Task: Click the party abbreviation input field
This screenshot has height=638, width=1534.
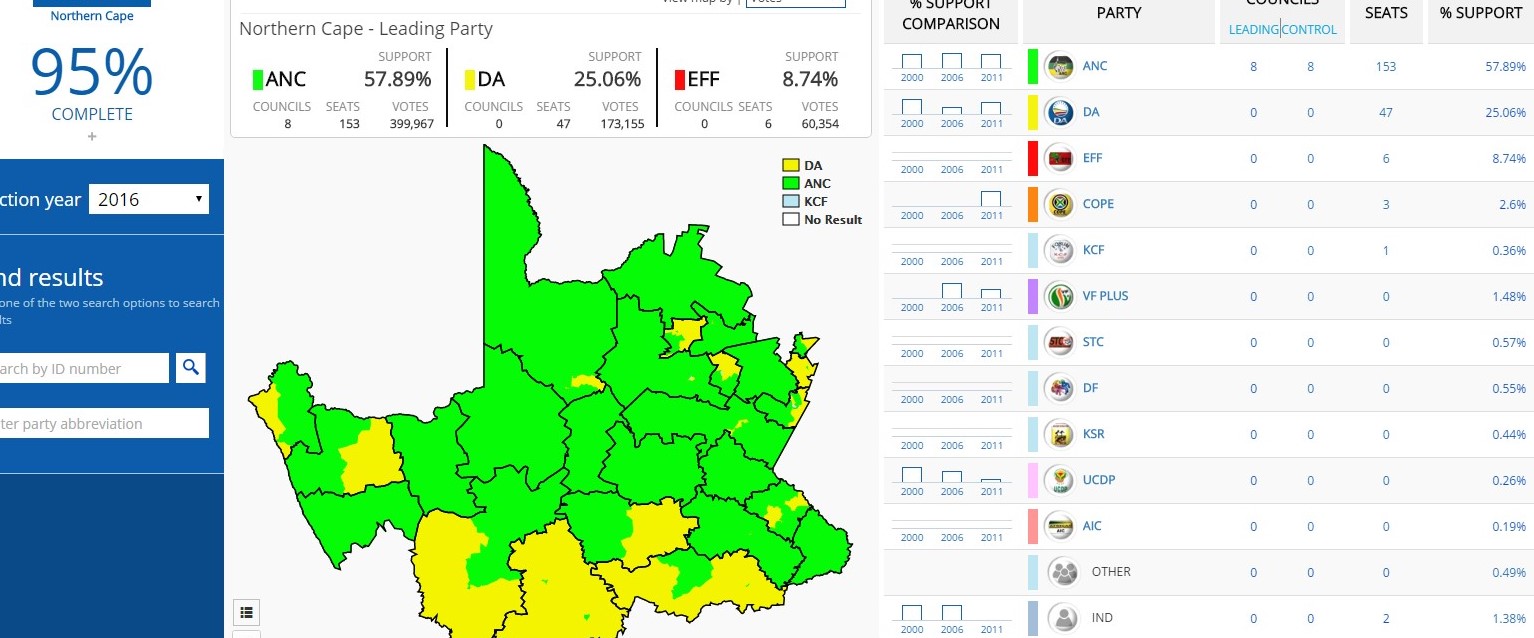Action: point(100,422)
